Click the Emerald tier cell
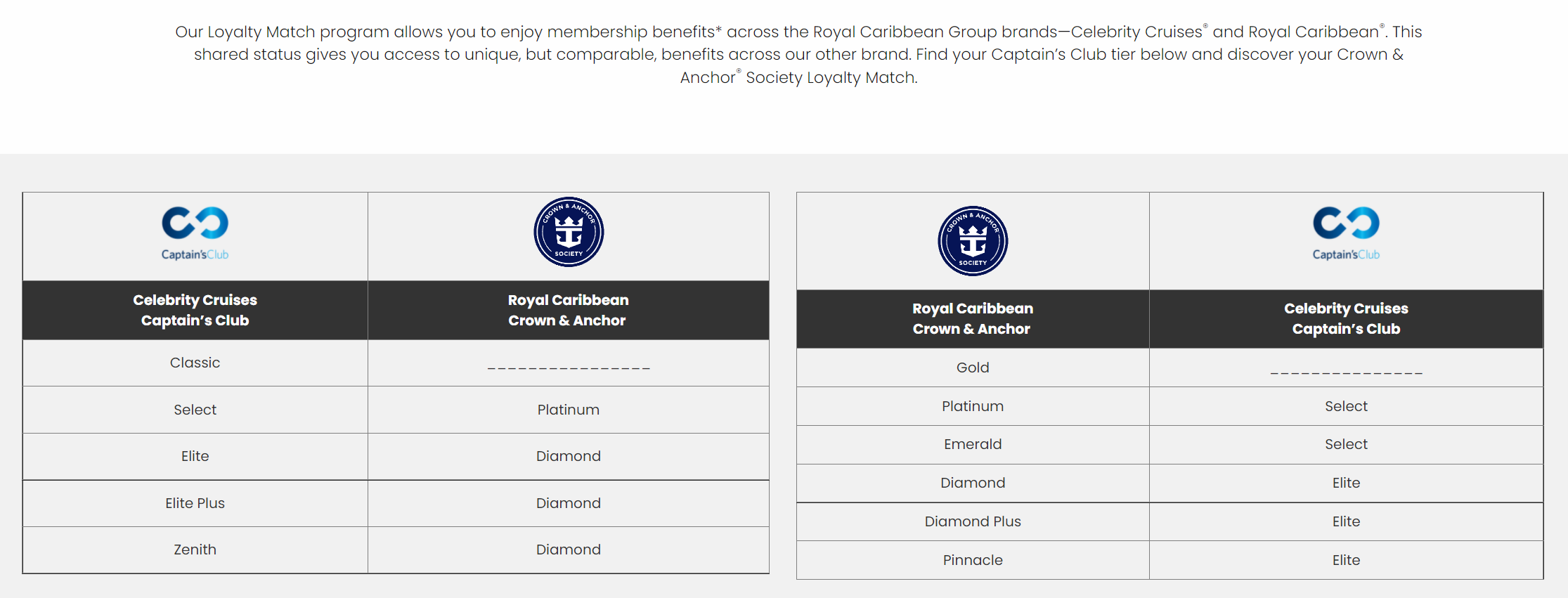Viewport: 1568px width, 598px height. point(973,444)
